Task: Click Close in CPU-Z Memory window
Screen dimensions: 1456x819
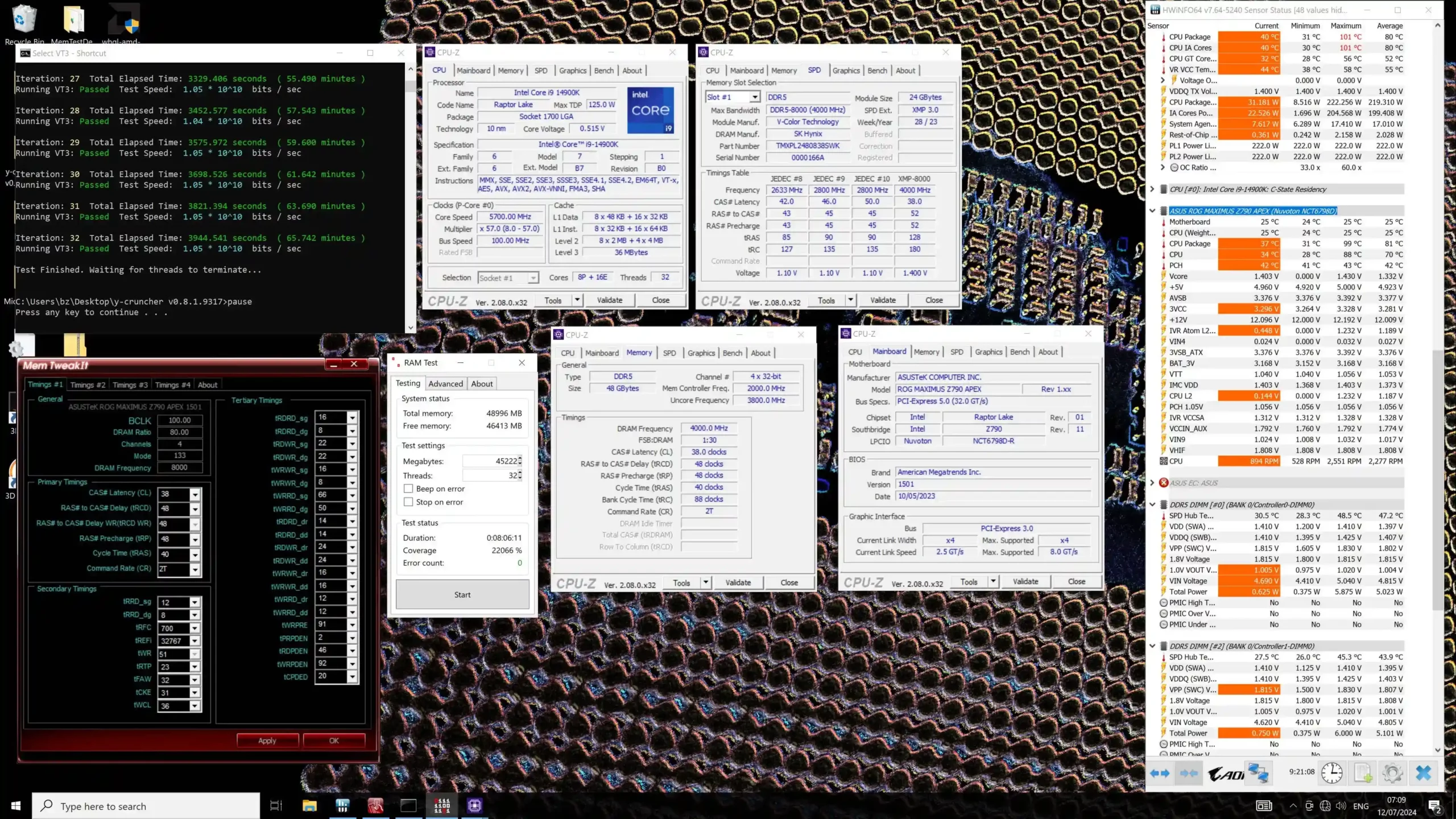Action: (x=789, y=582)
